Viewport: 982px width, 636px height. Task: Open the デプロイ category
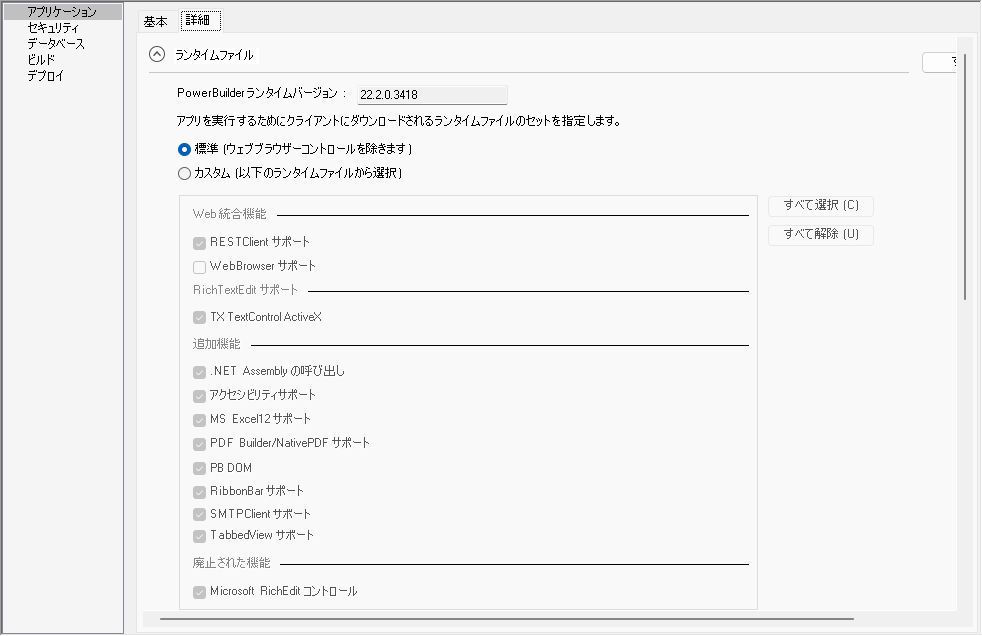click(x=45, y=76)
